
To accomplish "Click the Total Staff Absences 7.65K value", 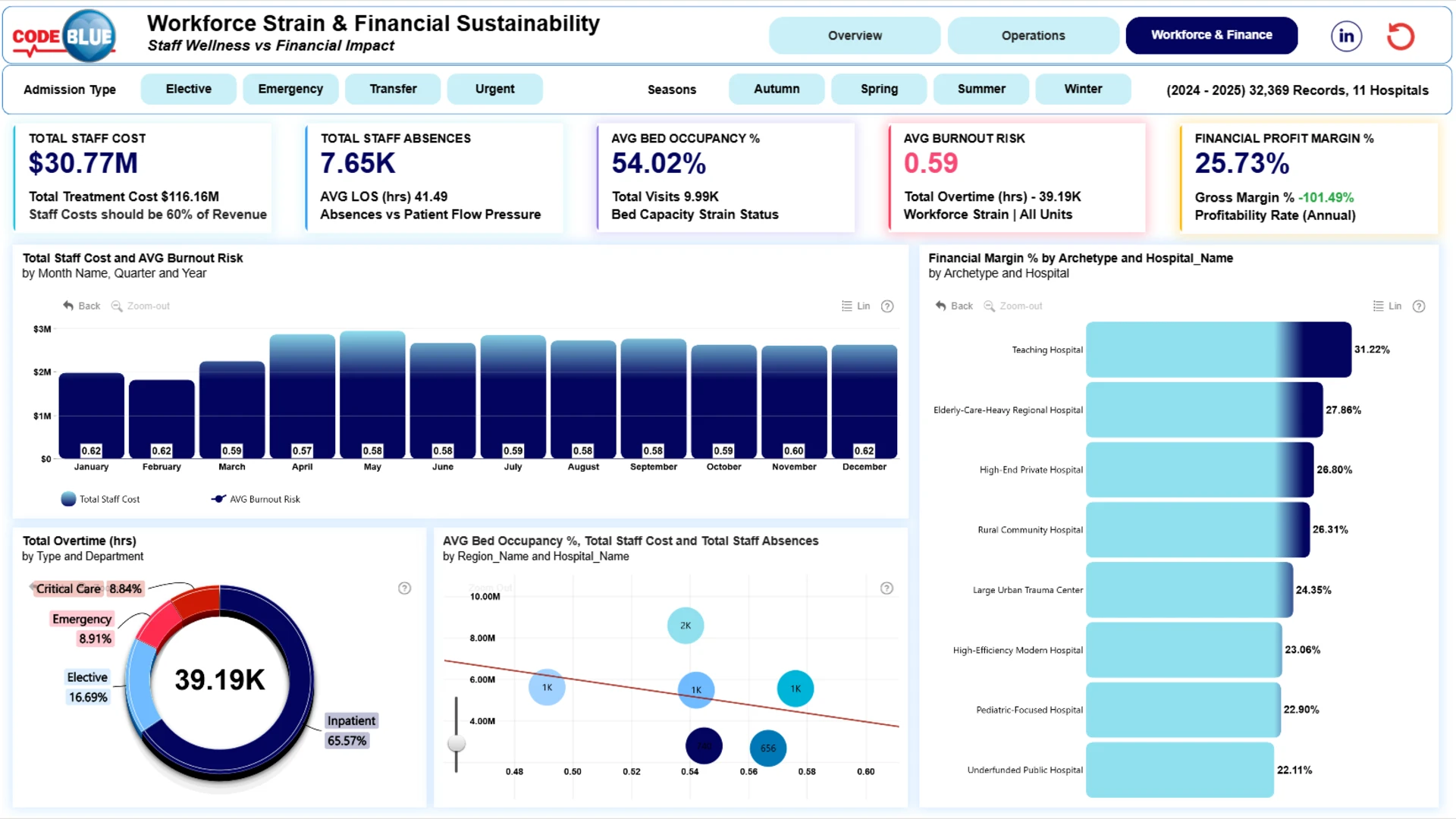I will click(x=358, y=163).
